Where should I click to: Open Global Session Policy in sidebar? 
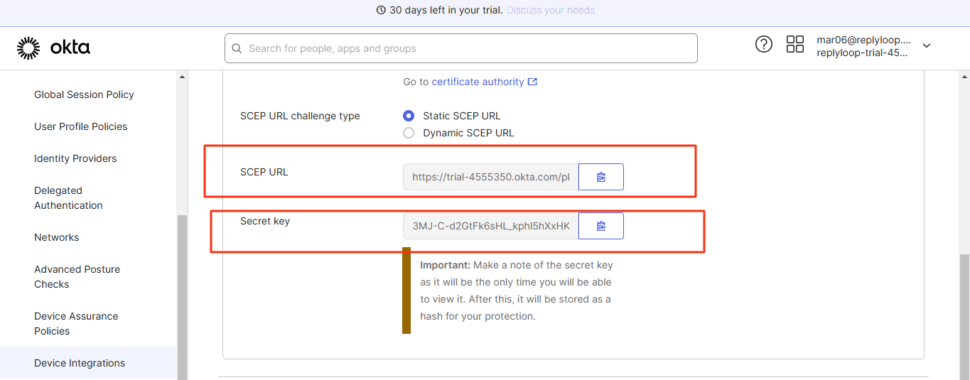pyautogui.click(x=84, y=95)
